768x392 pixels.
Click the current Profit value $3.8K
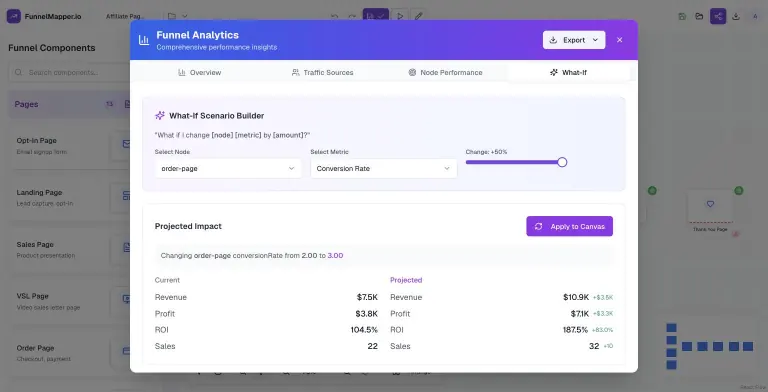[367, 314]
